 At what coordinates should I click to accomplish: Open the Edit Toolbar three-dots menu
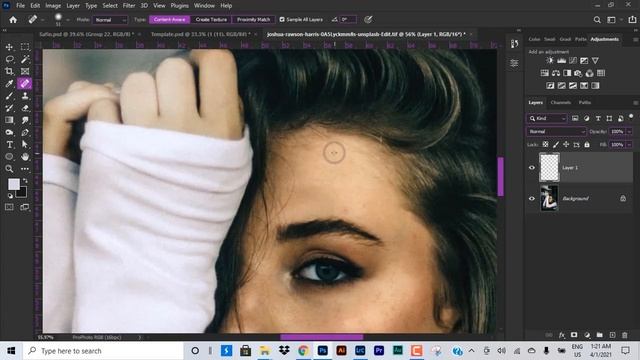click(25, 169)
